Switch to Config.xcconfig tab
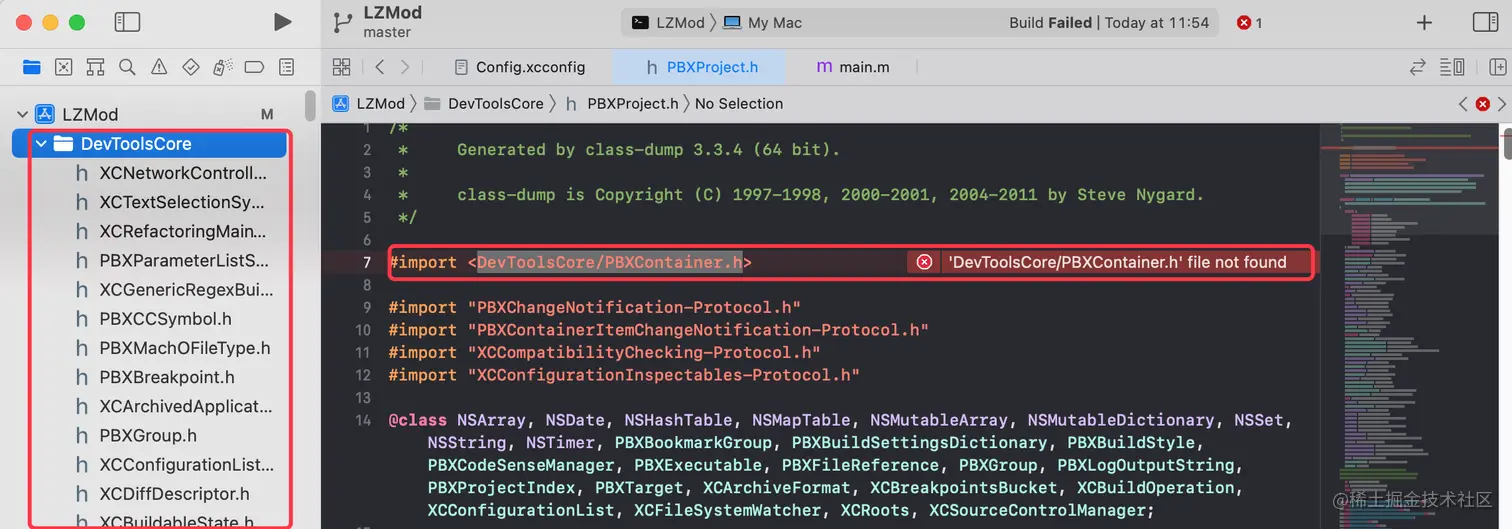Image resolution: width=1512 pixels, height=529 pixels. 519,67
